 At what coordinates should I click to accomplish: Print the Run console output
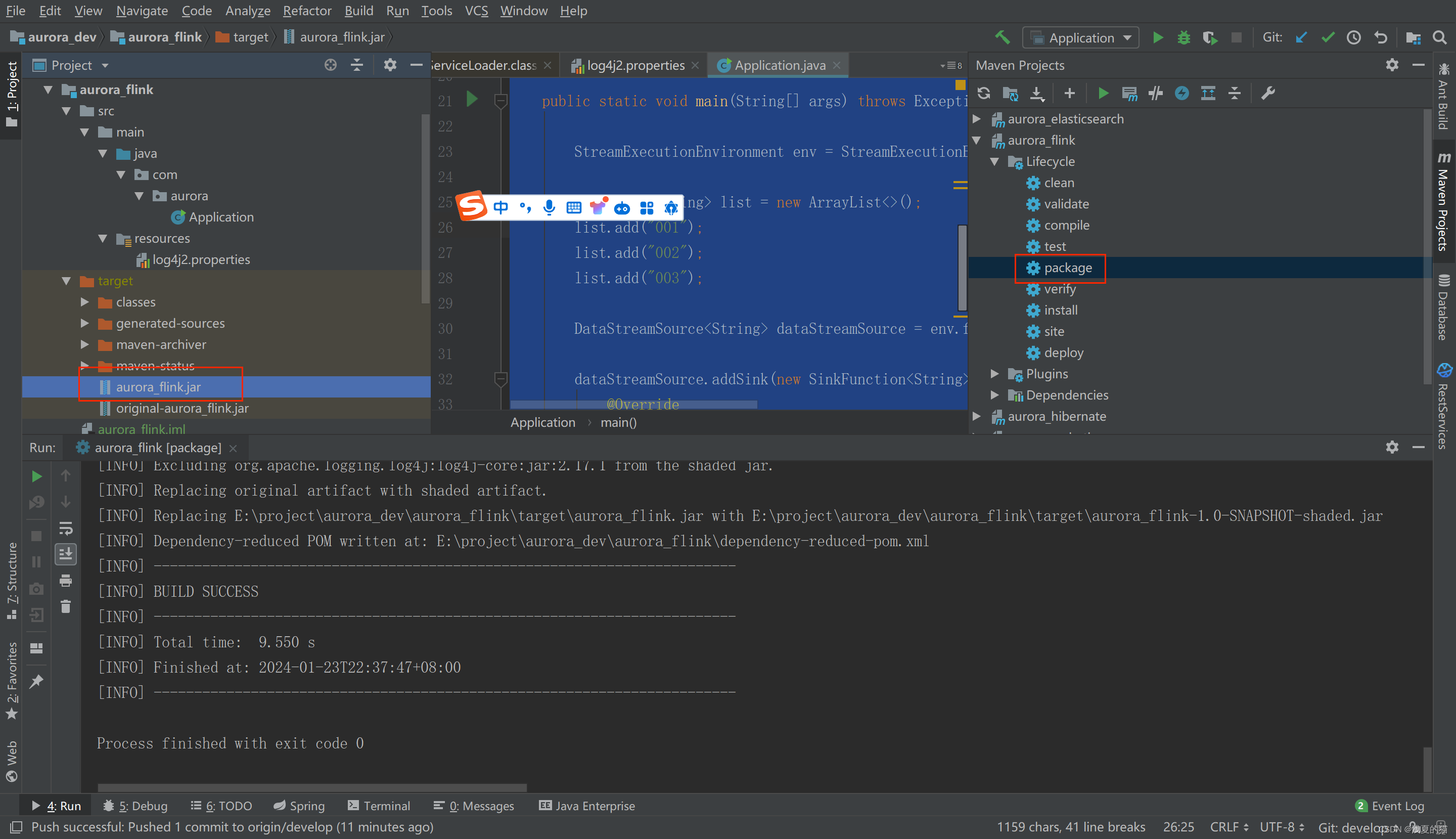point(66,580)
